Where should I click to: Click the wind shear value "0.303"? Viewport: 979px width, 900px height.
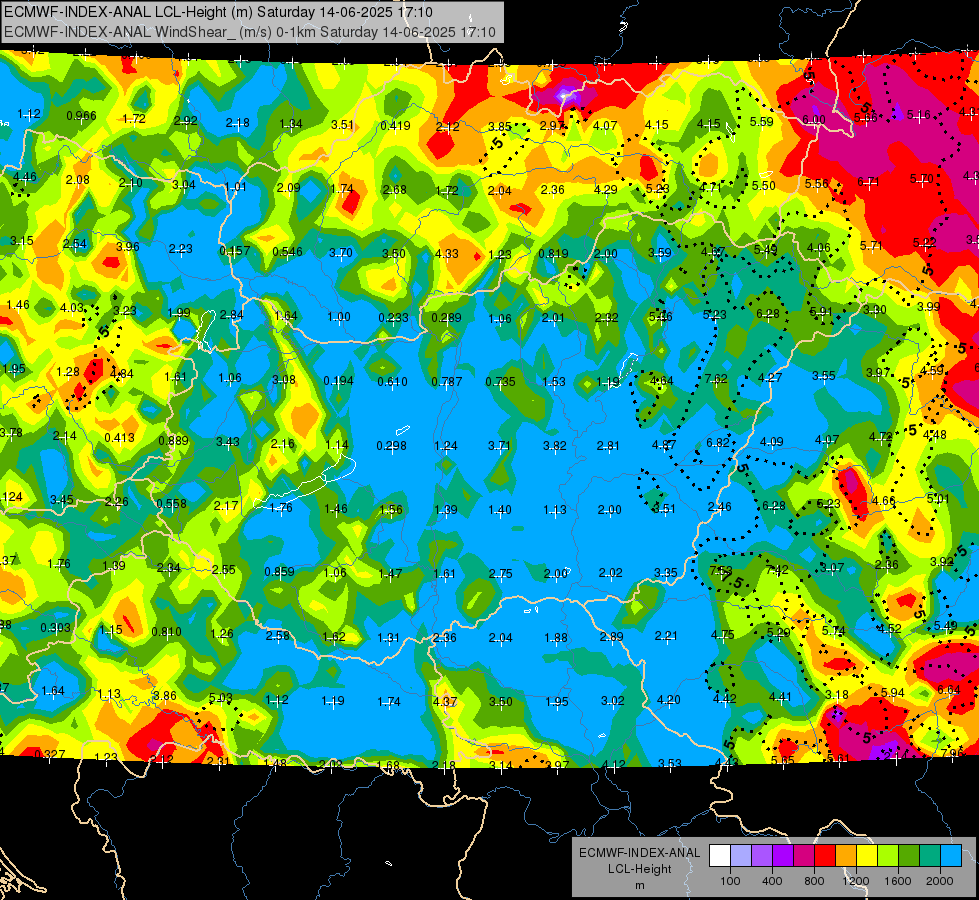tap(56, 628)
